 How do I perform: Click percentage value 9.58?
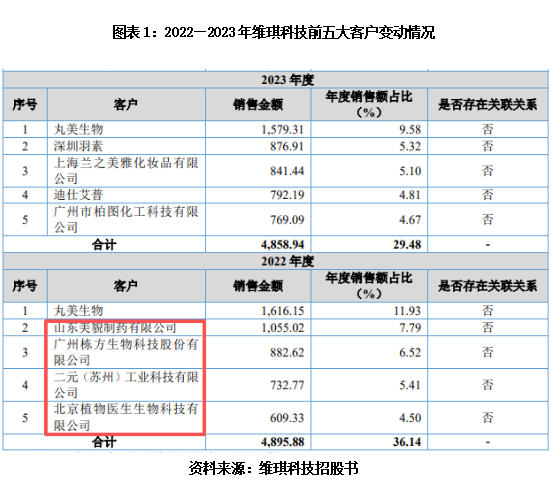click(x=410, y=130)
